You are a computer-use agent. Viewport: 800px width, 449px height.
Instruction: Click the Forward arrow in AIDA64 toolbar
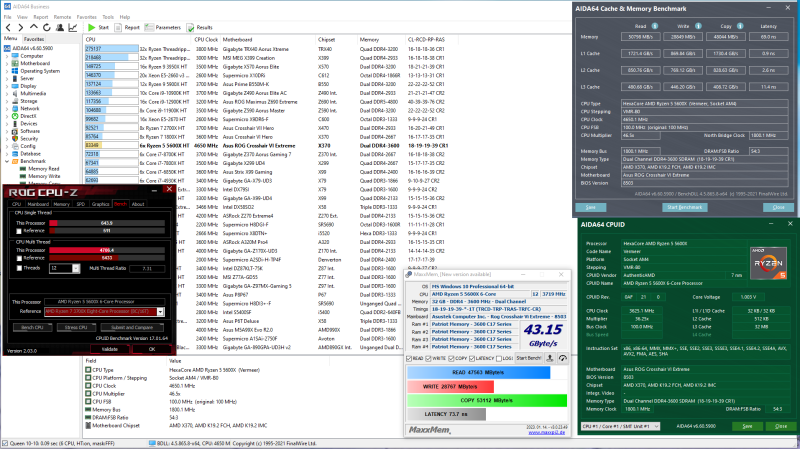[x=20, y=28]
